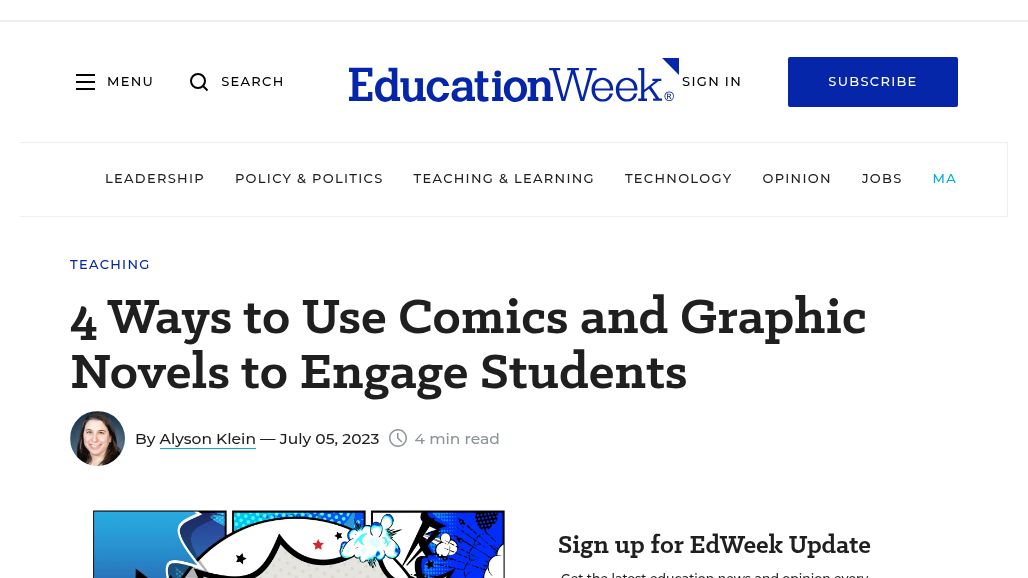Screen dimensions: 1028x578
Task: Select Teaching & Learning nav item
Action: [503, 179]
